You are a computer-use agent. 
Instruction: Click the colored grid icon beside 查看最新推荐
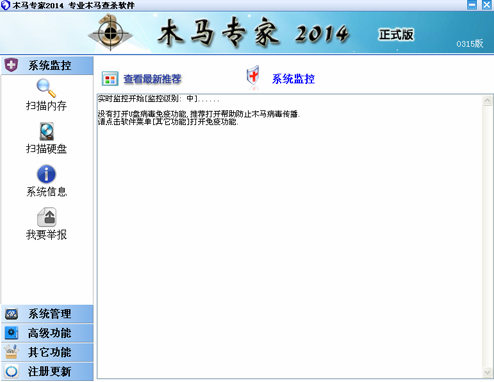110,79
